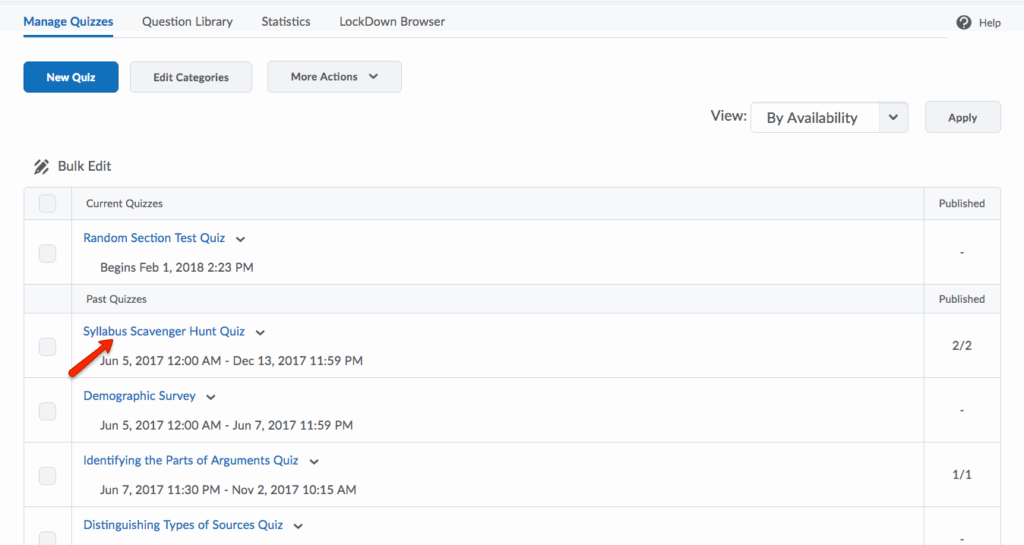Check the Demographic Survey row checkbox
Screen dimensions: 1024x545
[47, 411]
